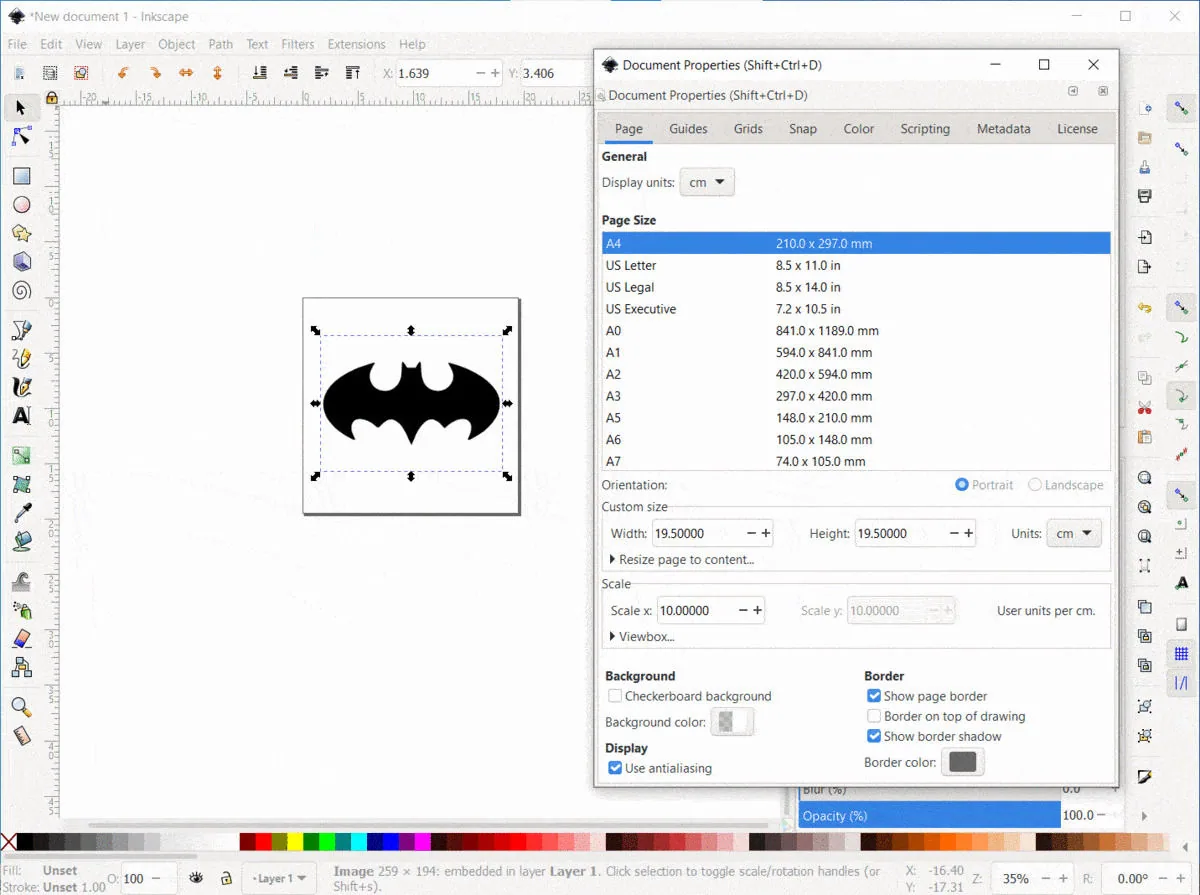Select the Spray tool
Image resolution: width=1200 pixels, height=895 pixels.
tap(21, 610)
